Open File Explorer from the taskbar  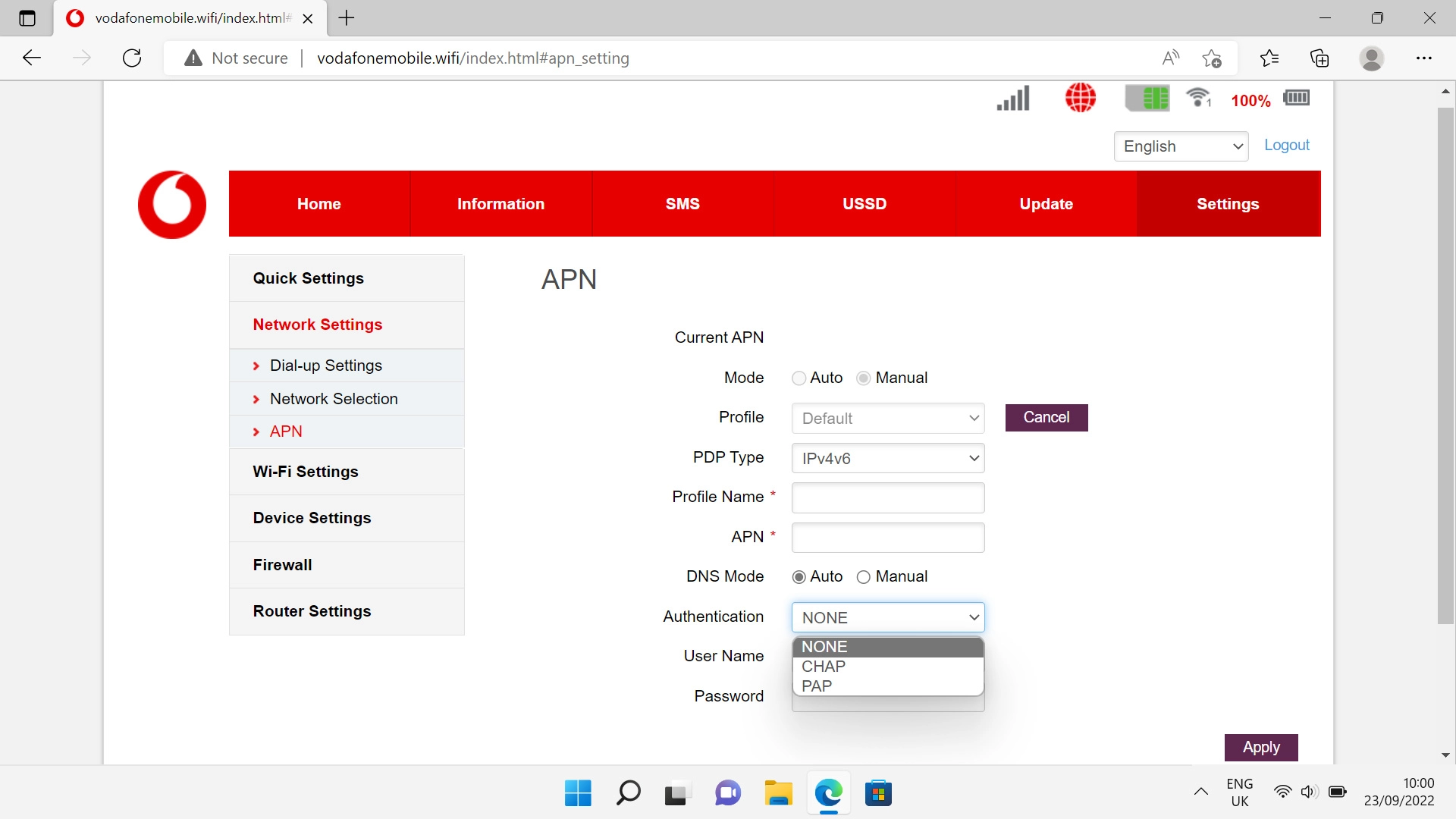pyautogui.click(x=778, y=793)
